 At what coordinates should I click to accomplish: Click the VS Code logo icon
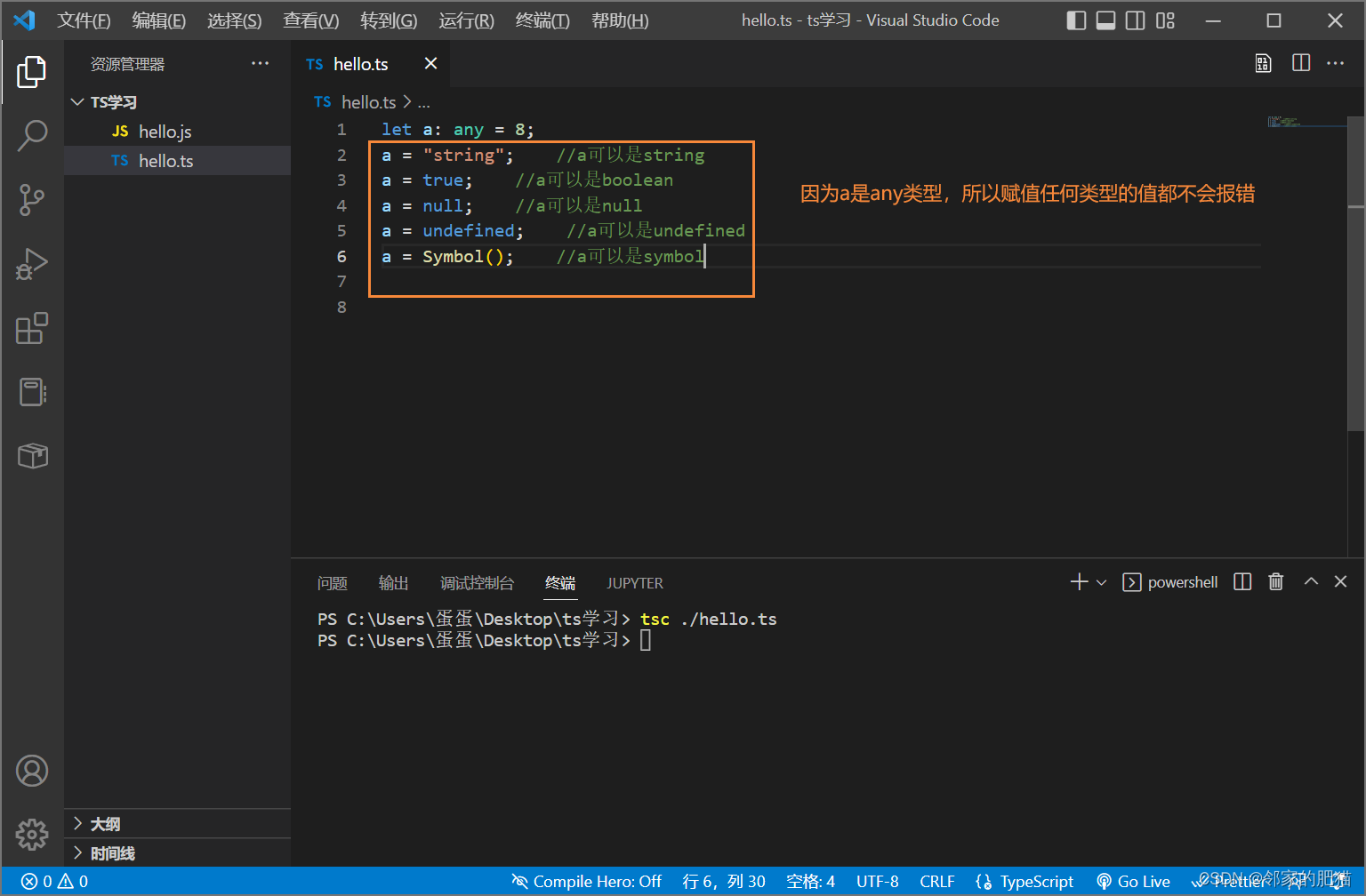(x=24, y=20)
